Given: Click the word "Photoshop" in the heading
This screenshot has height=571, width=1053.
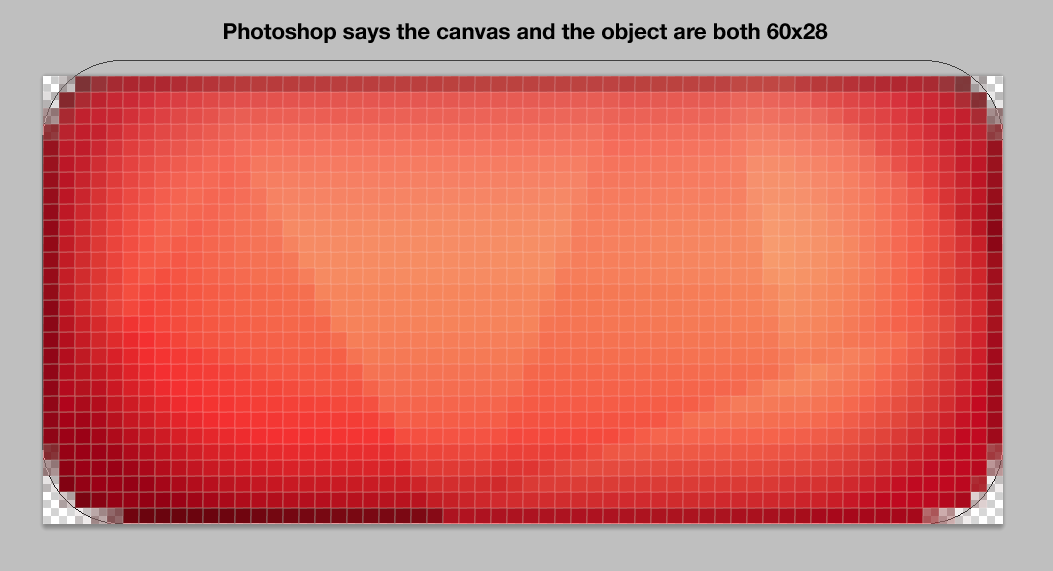Looking at the screenshot, I should coord(279,32).
